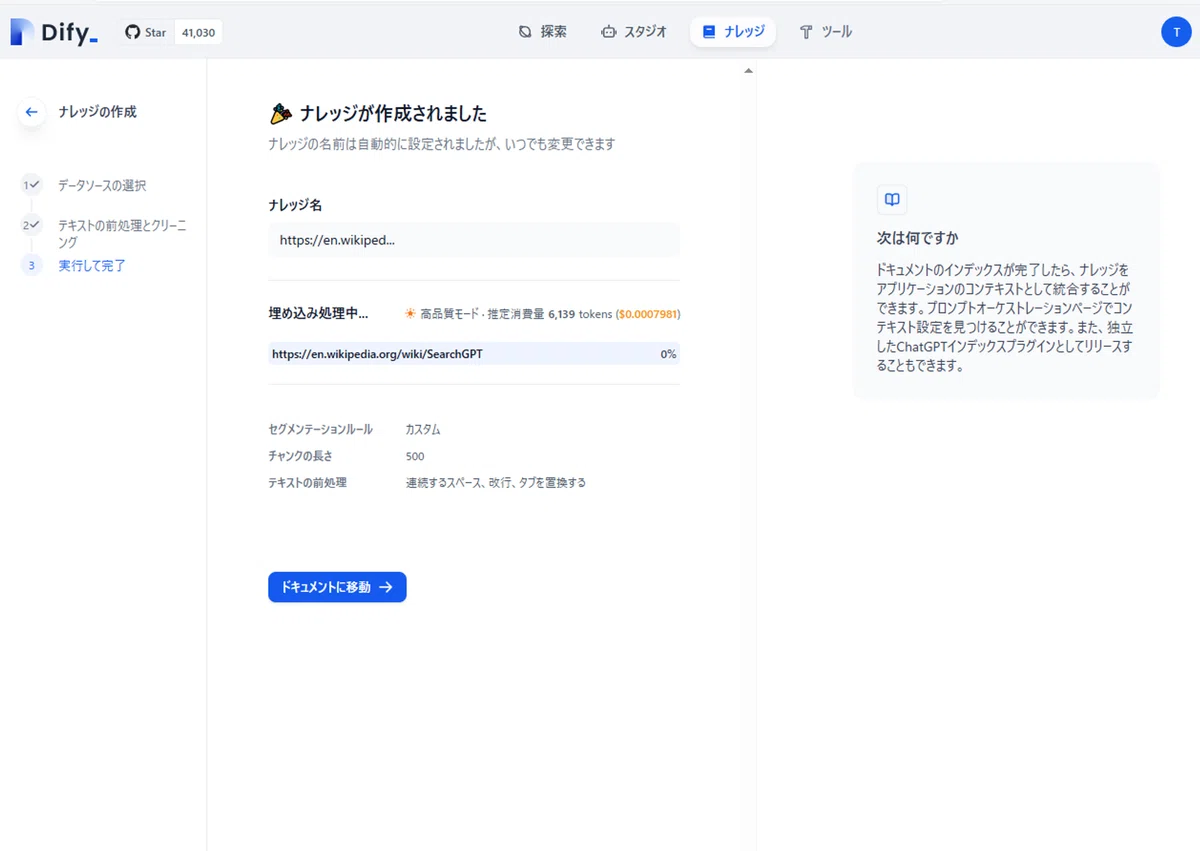Select step データソースの選択
Viewport: 1200px width, 851px height.
pos(102,186)
